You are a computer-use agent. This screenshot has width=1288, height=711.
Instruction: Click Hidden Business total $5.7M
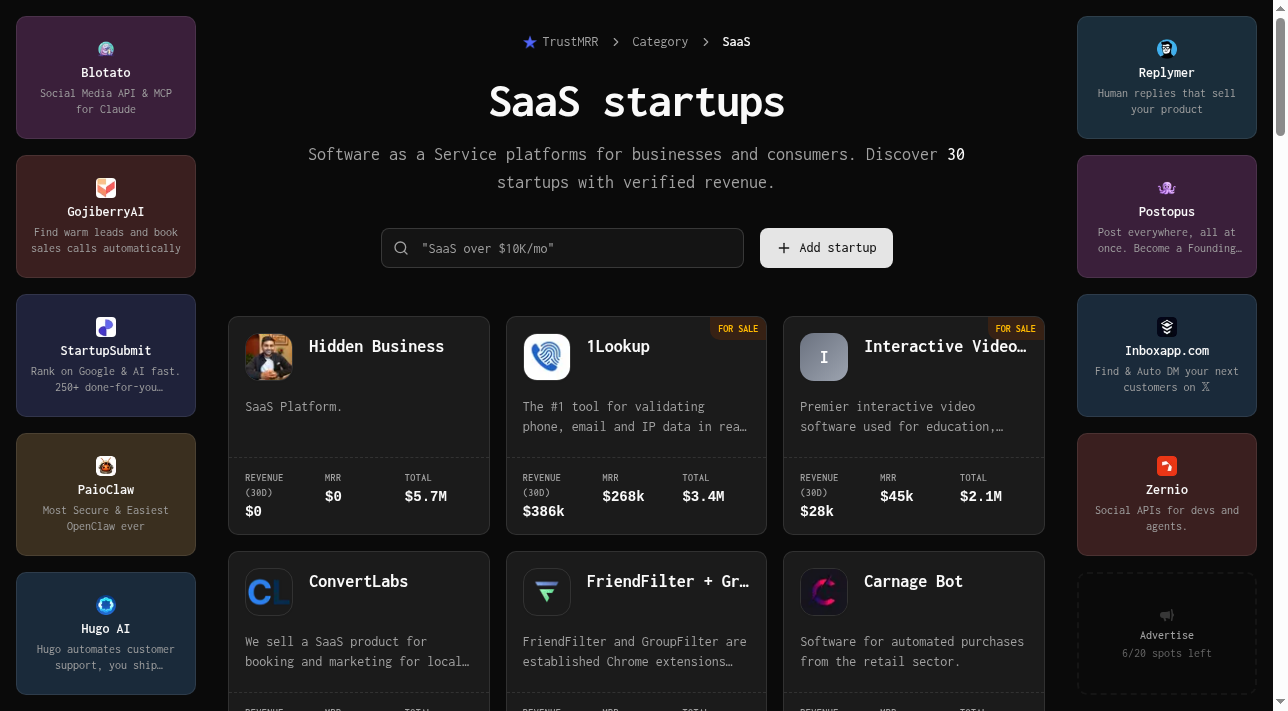(425, 496)
